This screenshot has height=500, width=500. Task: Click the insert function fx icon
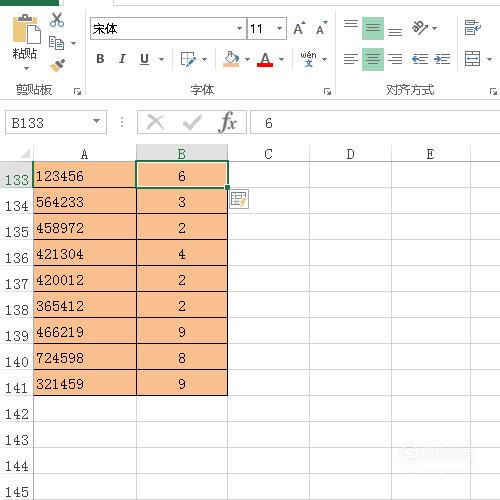point(228,122)
